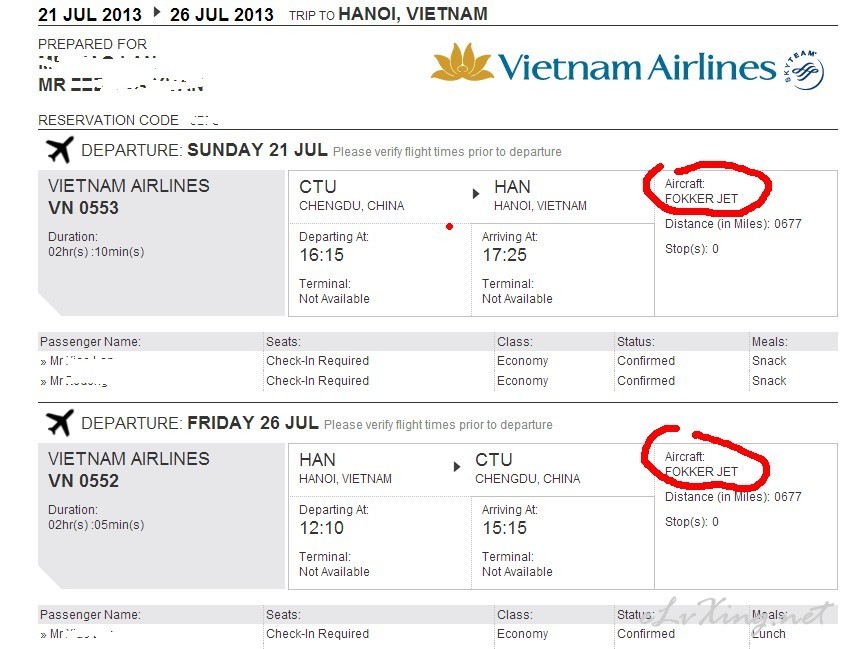844x649 pixels.
Task: Select arrival time 15:15 in Chengdu
Action: (x=504, y=528)
